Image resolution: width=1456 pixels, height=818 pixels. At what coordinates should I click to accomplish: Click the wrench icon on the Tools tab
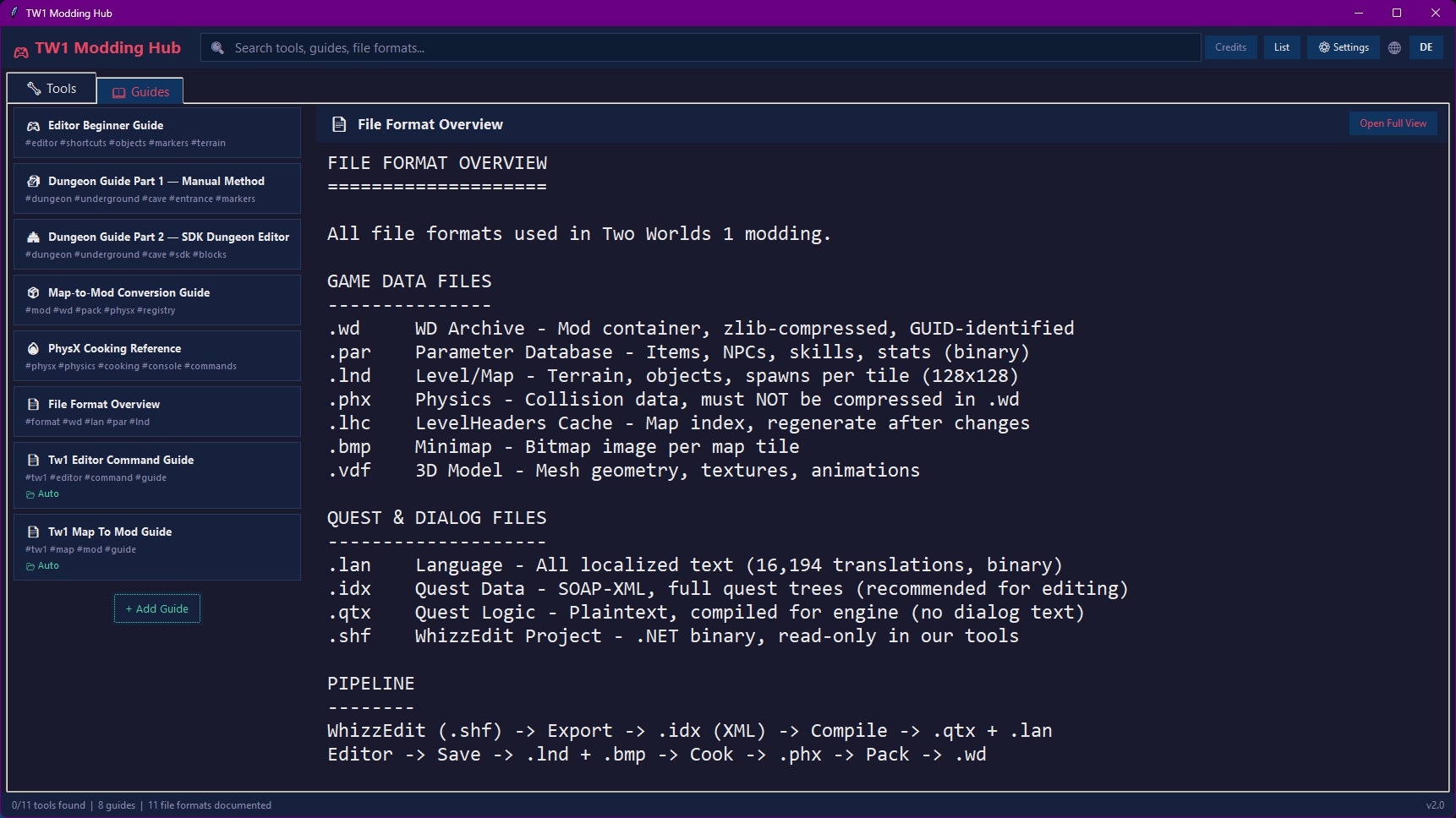click(x=34, y=89)
